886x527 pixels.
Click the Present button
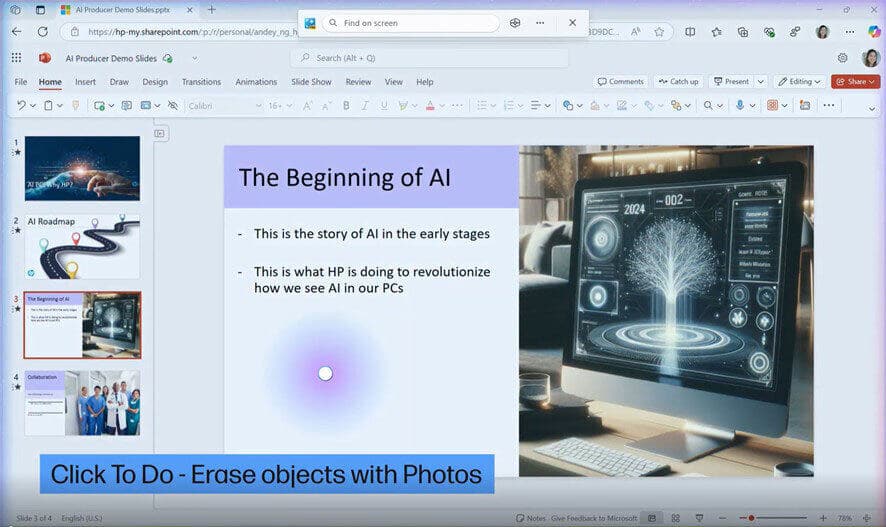pyautogui.click(x=731, y=81)
